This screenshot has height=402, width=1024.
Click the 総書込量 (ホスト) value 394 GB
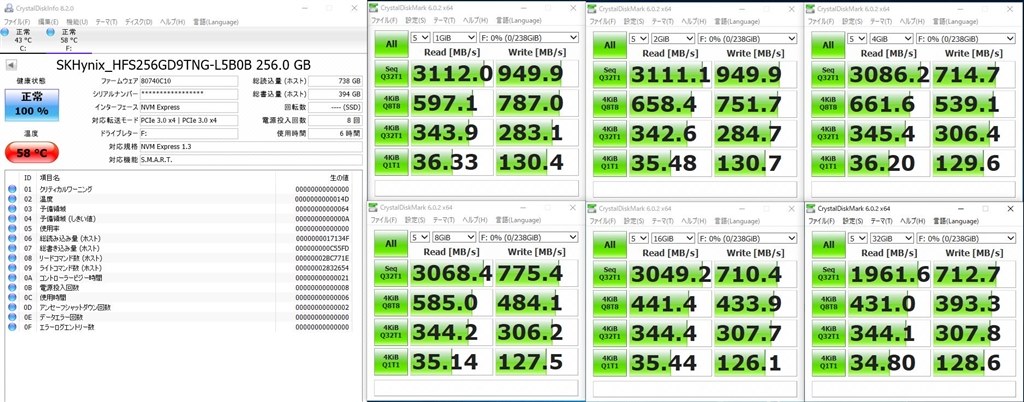(x=335, y=94)
